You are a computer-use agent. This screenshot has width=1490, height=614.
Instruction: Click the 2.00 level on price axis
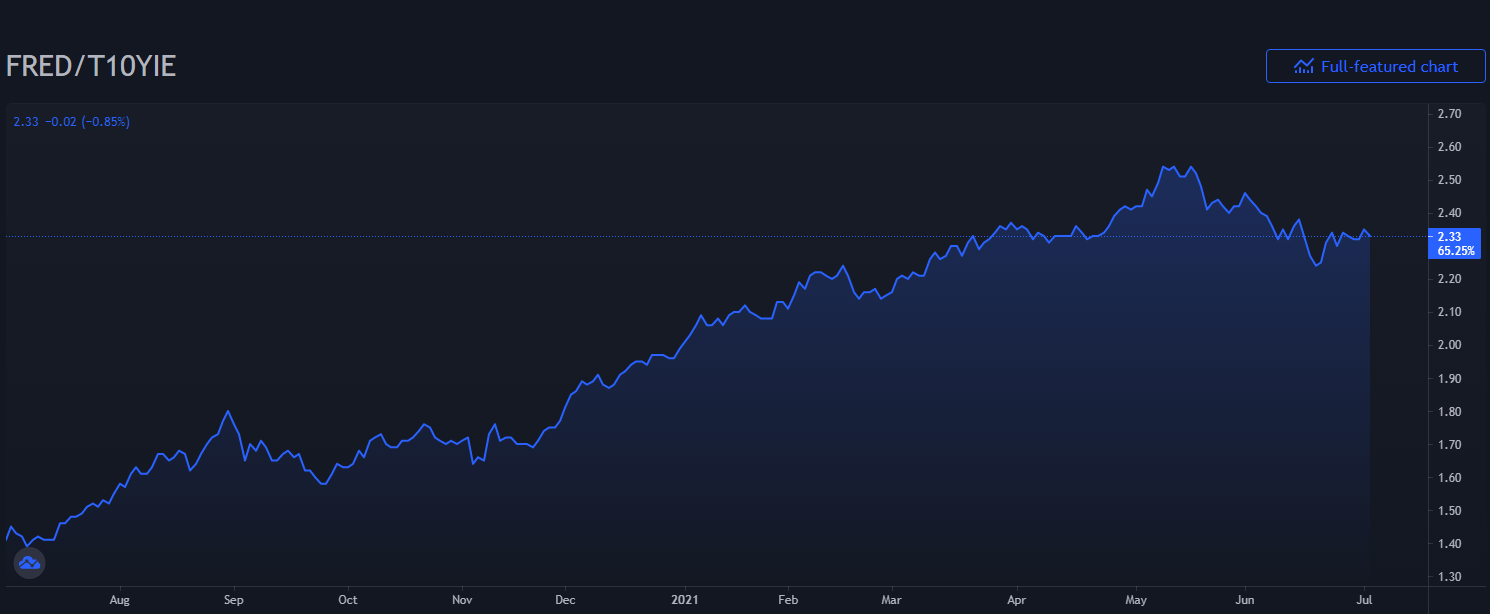coord(1449,345)
